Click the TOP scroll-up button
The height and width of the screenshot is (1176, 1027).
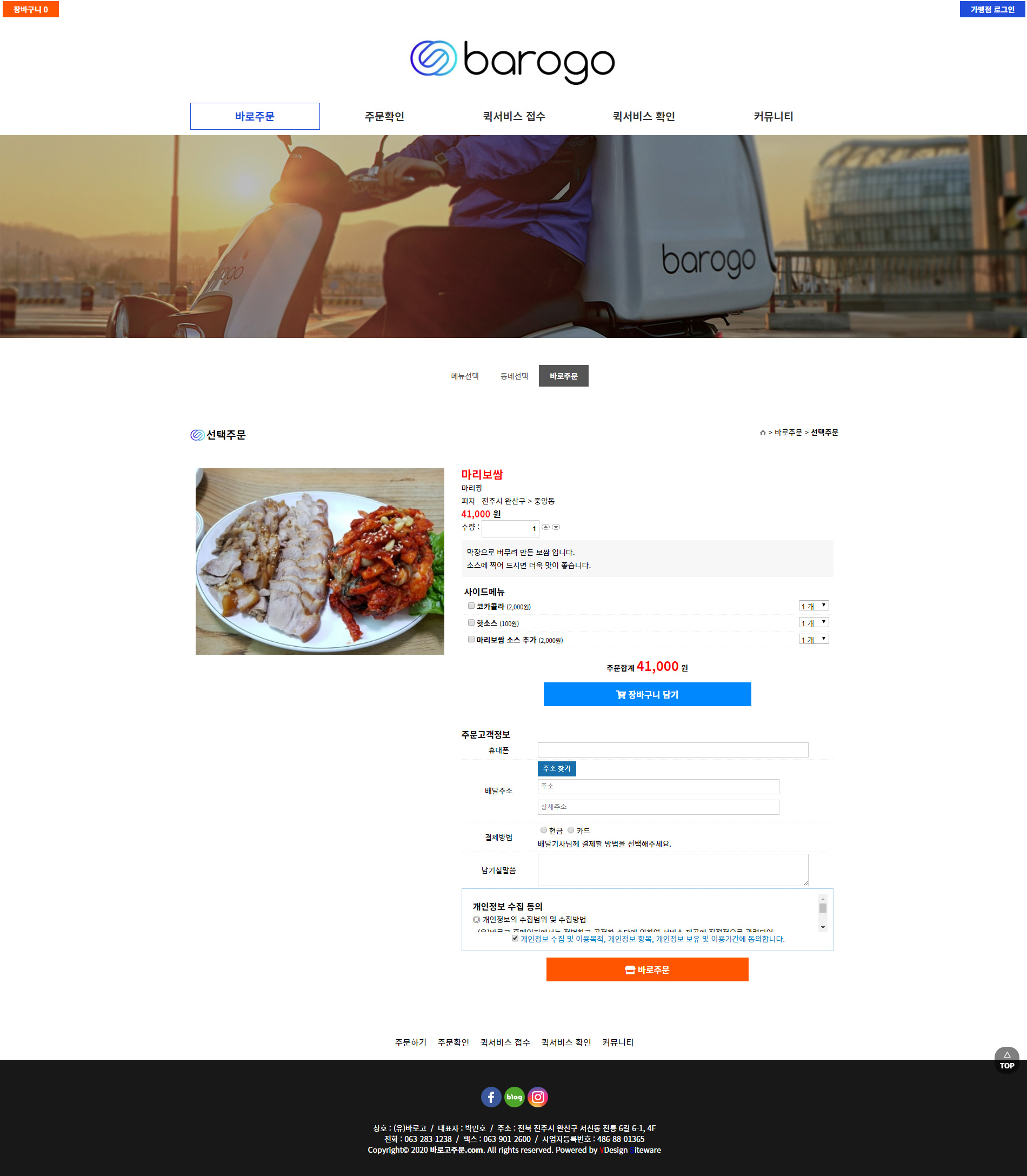pyautogui.click(x=1006, y=1060)
